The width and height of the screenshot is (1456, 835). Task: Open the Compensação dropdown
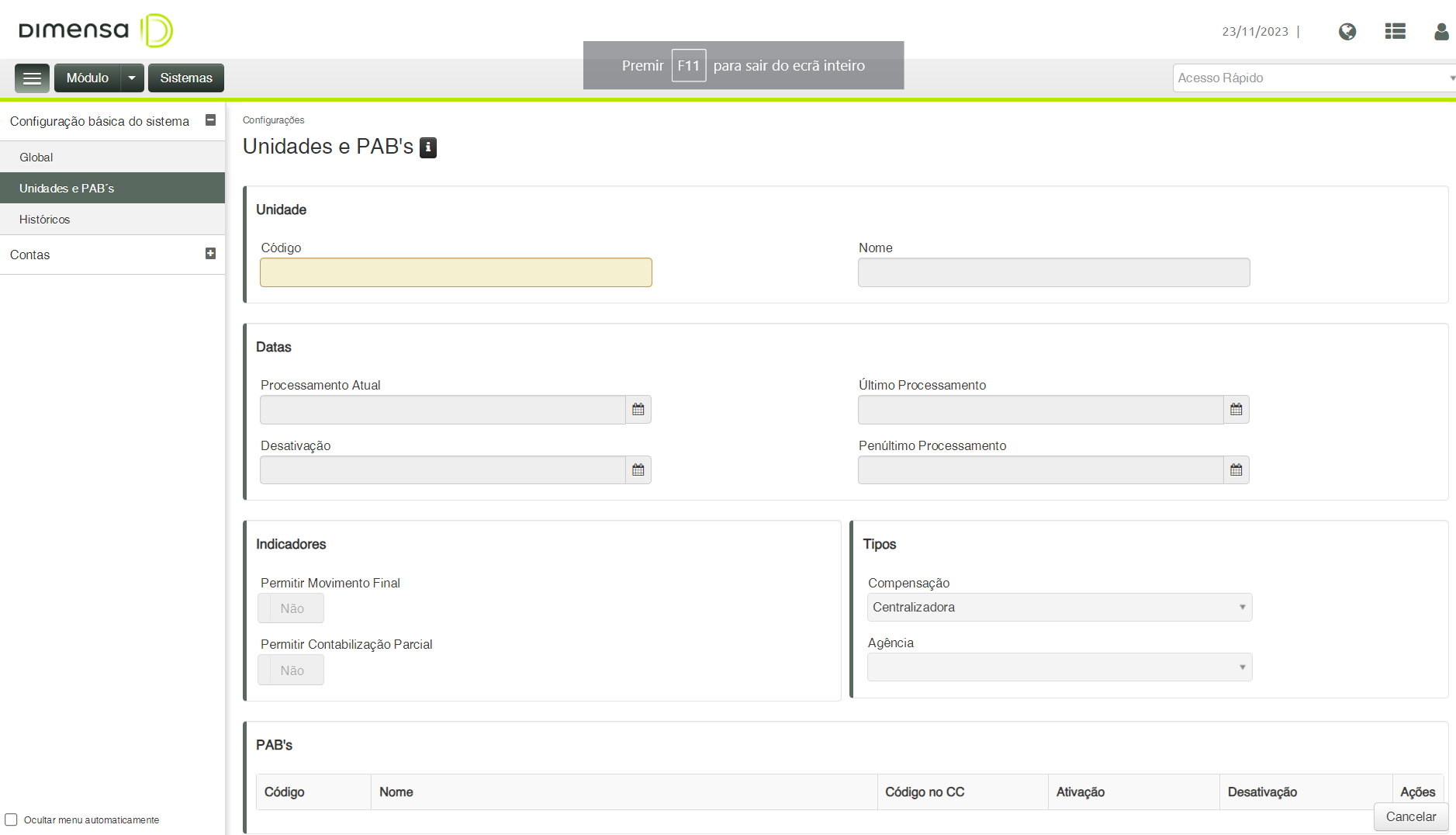1059,608
